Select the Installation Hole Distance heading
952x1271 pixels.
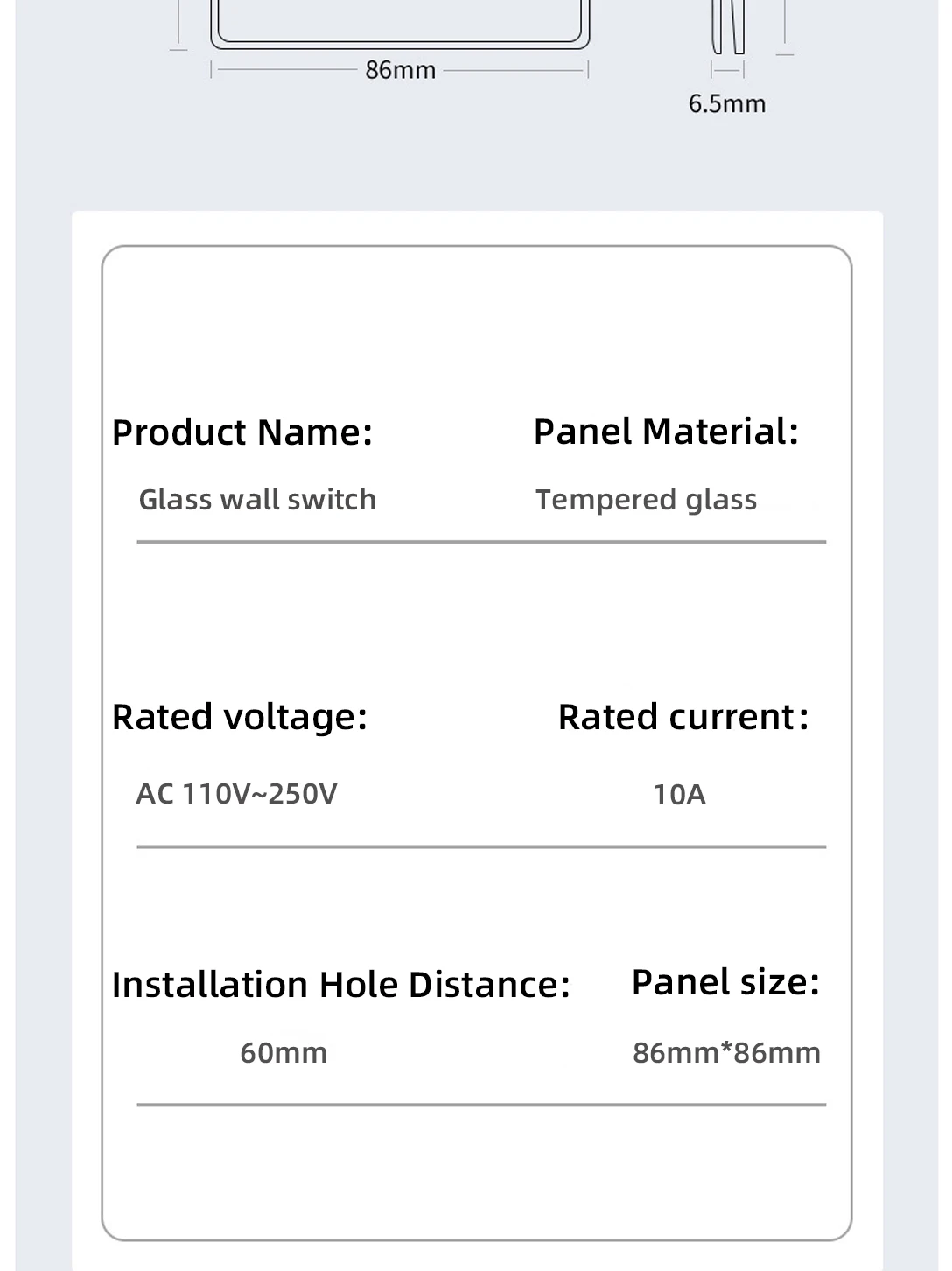click(x=341, y=985)
